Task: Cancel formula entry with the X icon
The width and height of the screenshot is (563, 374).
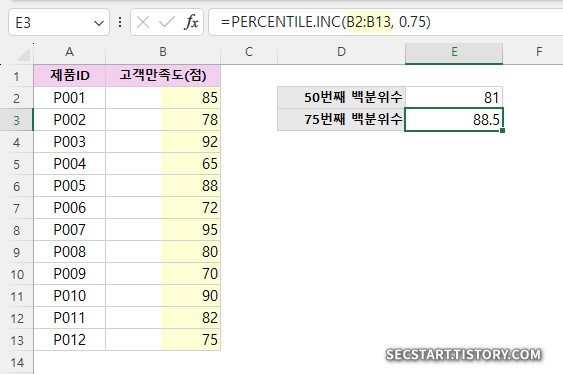Action: [x=143, y=23]
